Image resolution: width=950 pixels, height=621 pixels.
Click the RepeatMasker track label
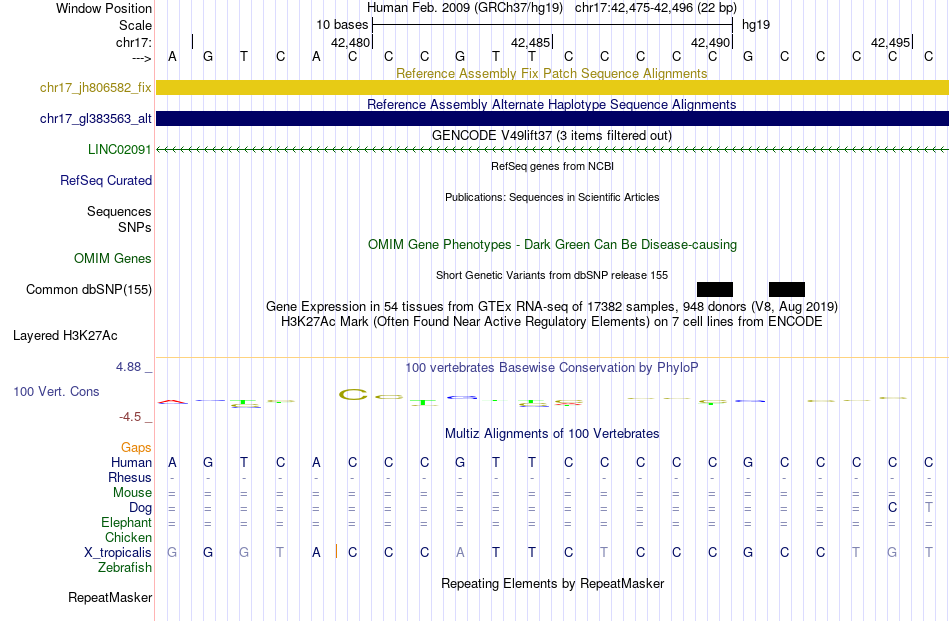pos(110,597)
